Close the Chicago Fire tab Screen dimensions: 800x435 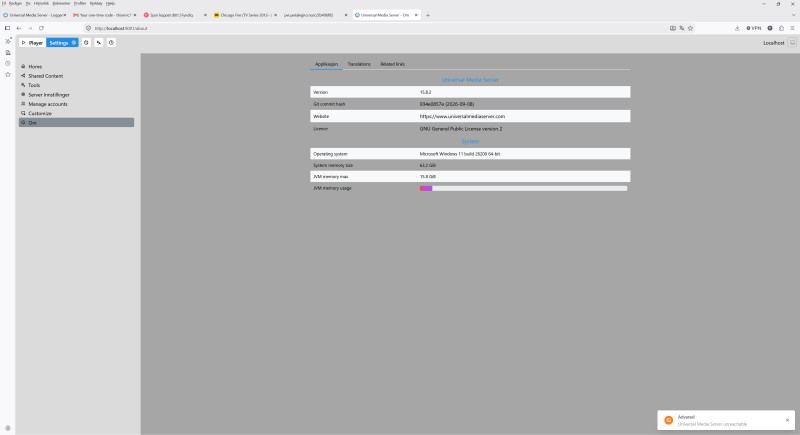(x=276, y=15)
